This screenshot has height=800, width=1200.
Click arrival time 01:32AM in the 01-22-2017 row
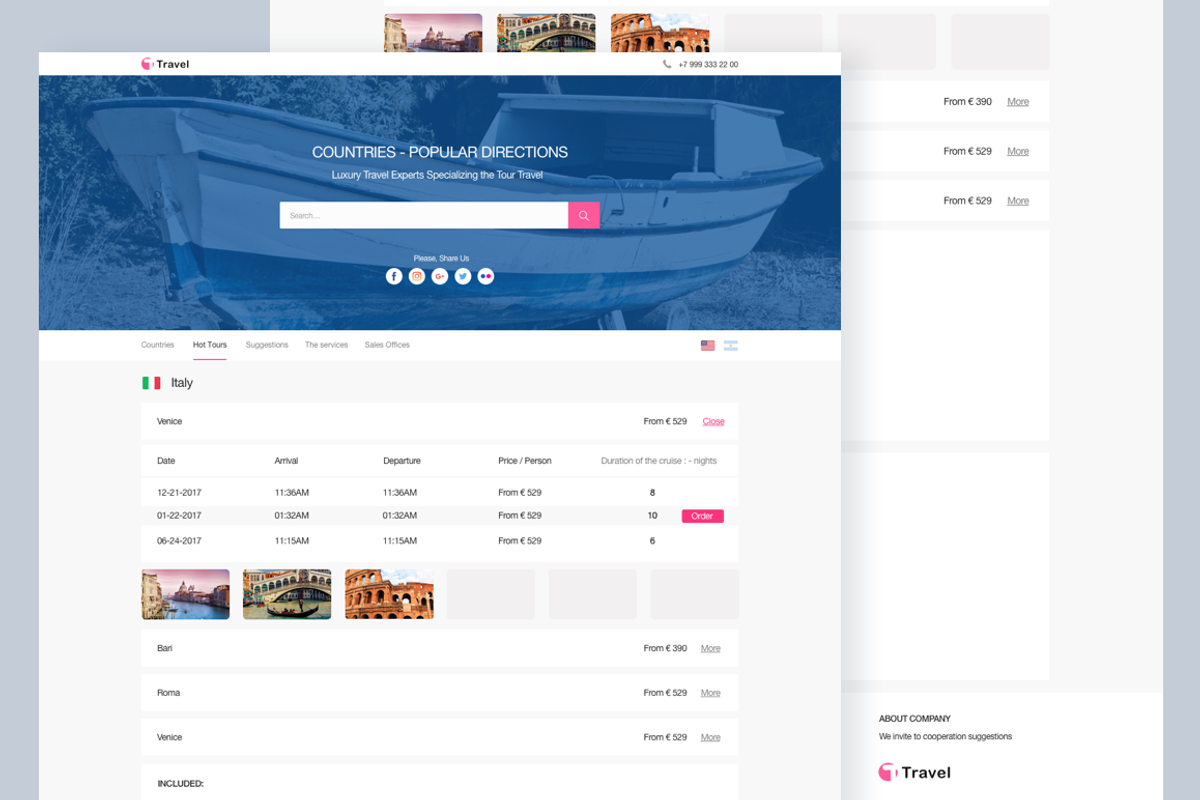coord(292,516)
